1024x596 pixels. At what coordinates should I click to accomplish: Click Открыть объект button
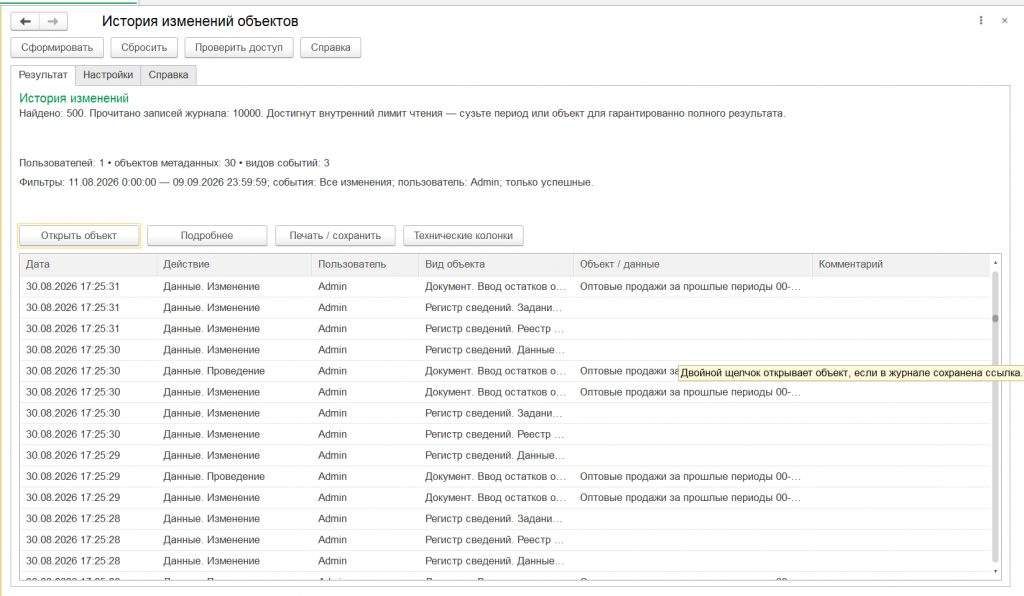coord(79,236)
